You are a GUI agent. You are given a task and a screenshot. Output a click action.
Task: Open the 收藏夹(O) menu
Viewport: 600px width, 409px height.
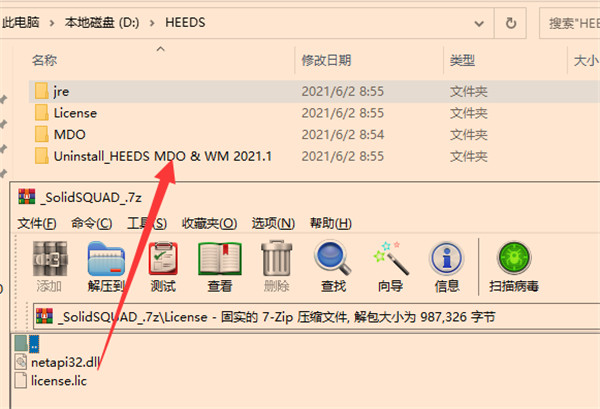pyautogui.click(x=209, y=223)
